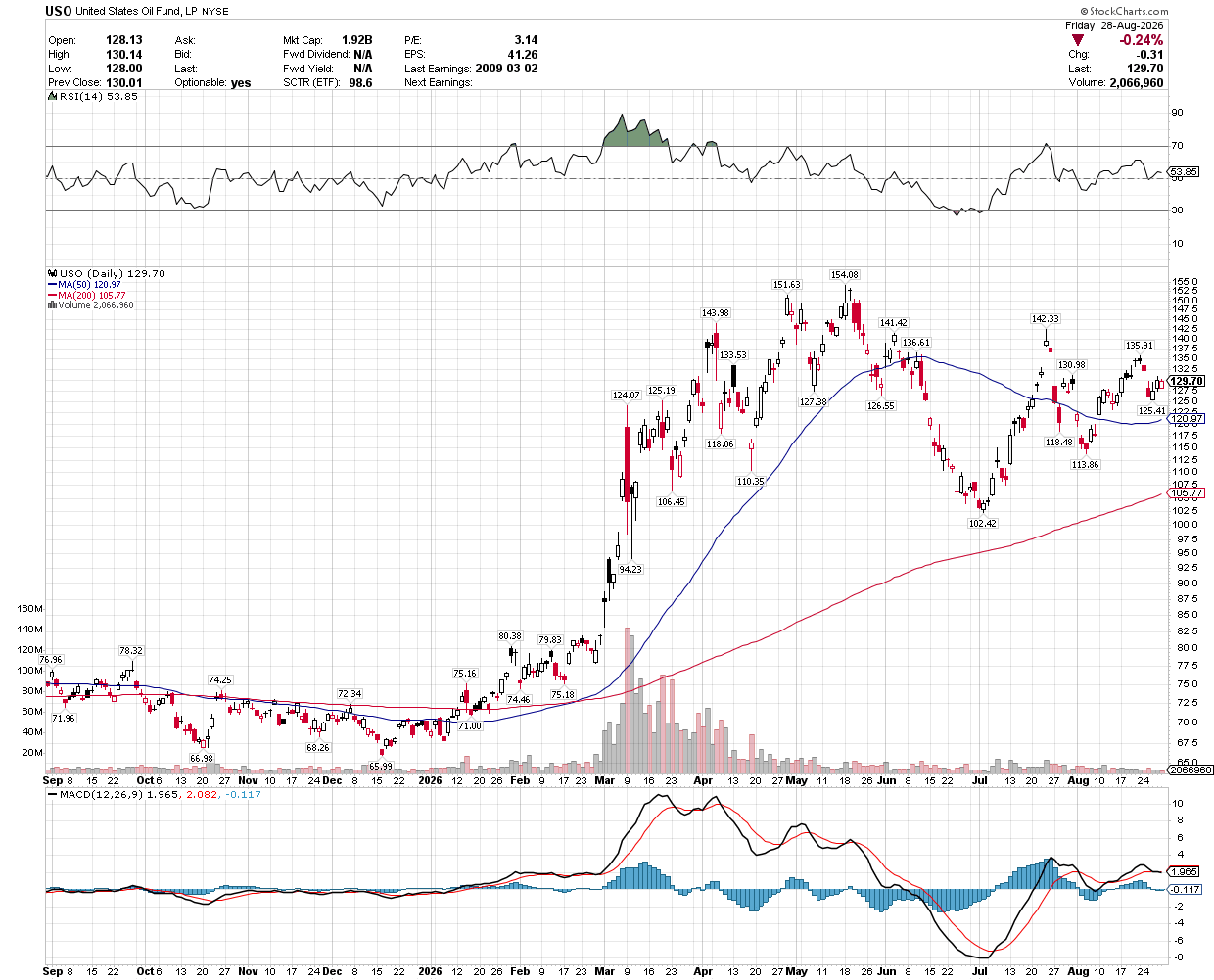This screenshot has height=980, width=1214.
Task: Click the 124.07 March spike label
Action: [x=626, y=396]
